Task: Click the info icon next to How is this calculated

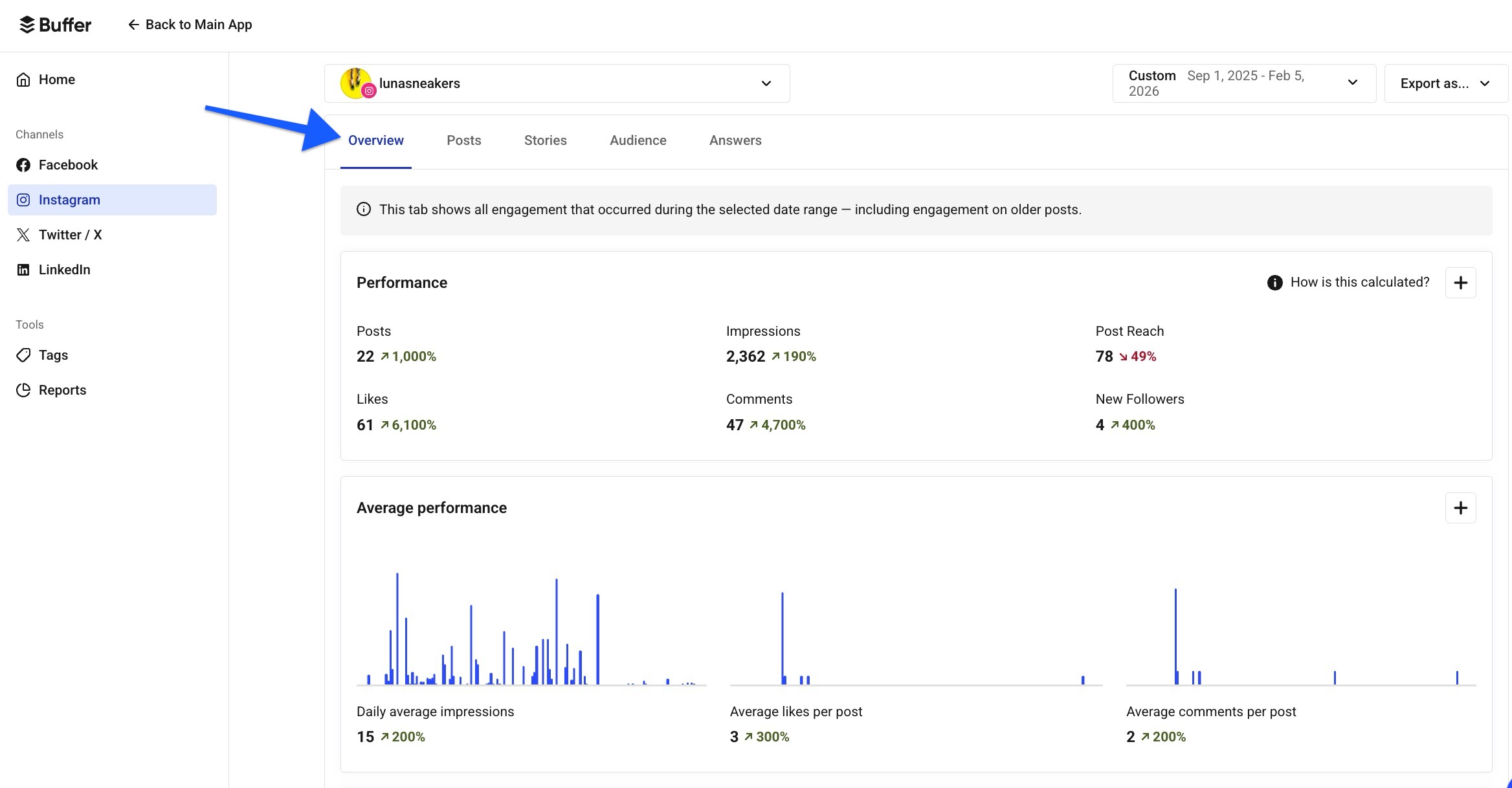Action: point(1274,283)
